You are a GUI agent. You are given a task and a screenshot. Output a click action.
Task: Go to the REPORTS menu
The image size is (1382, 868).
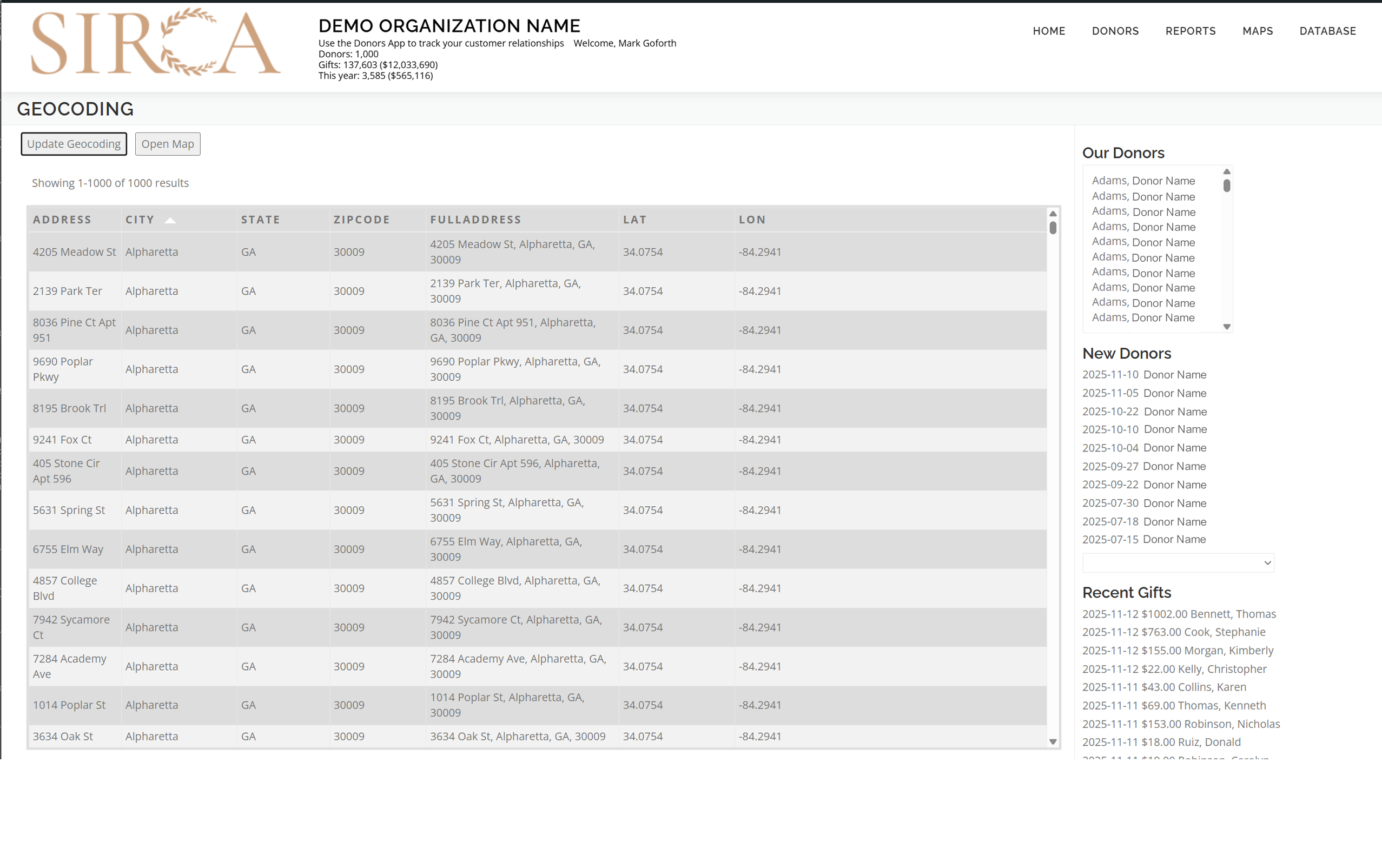pos(1191,31)
